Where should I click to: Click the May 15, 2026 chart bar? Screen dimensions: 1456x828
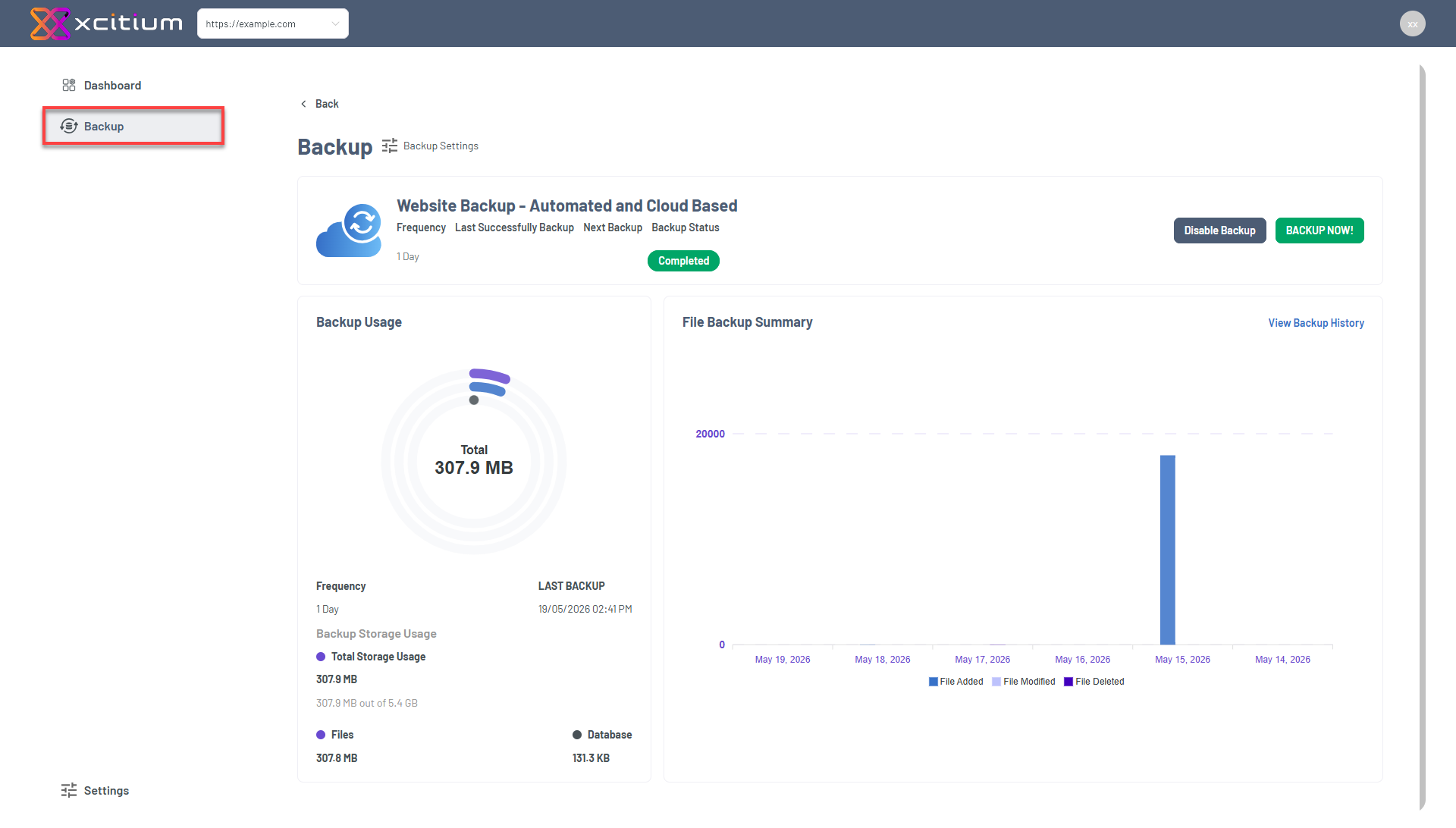click(1168, 550)
